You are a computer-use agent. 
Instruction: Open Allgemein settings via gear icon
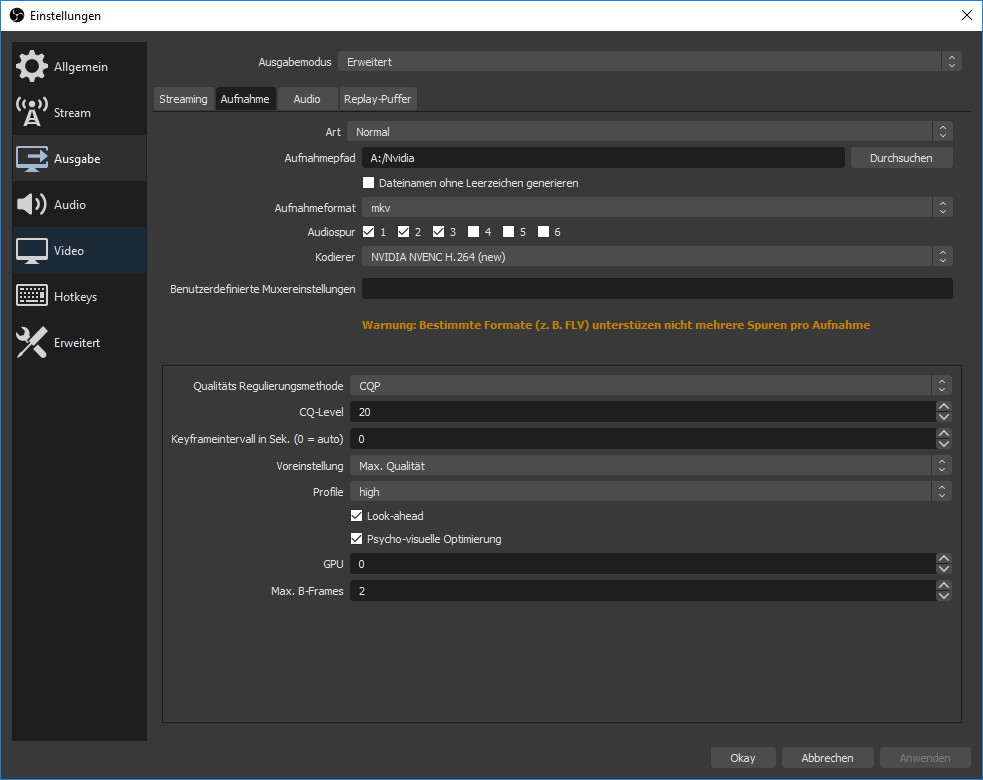[x=31, y=66]
